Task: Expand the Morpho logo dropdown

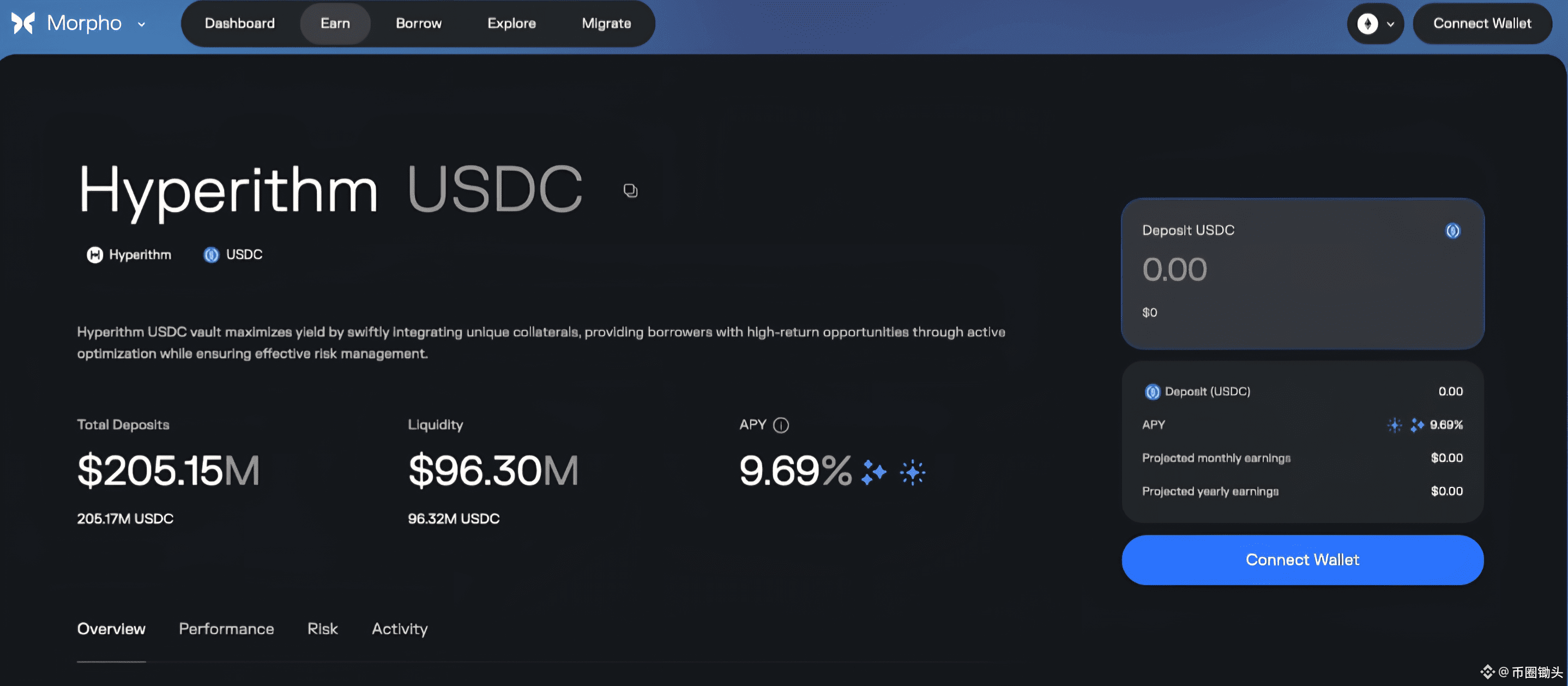Action: pyautogui.click(x=142, y=25)
